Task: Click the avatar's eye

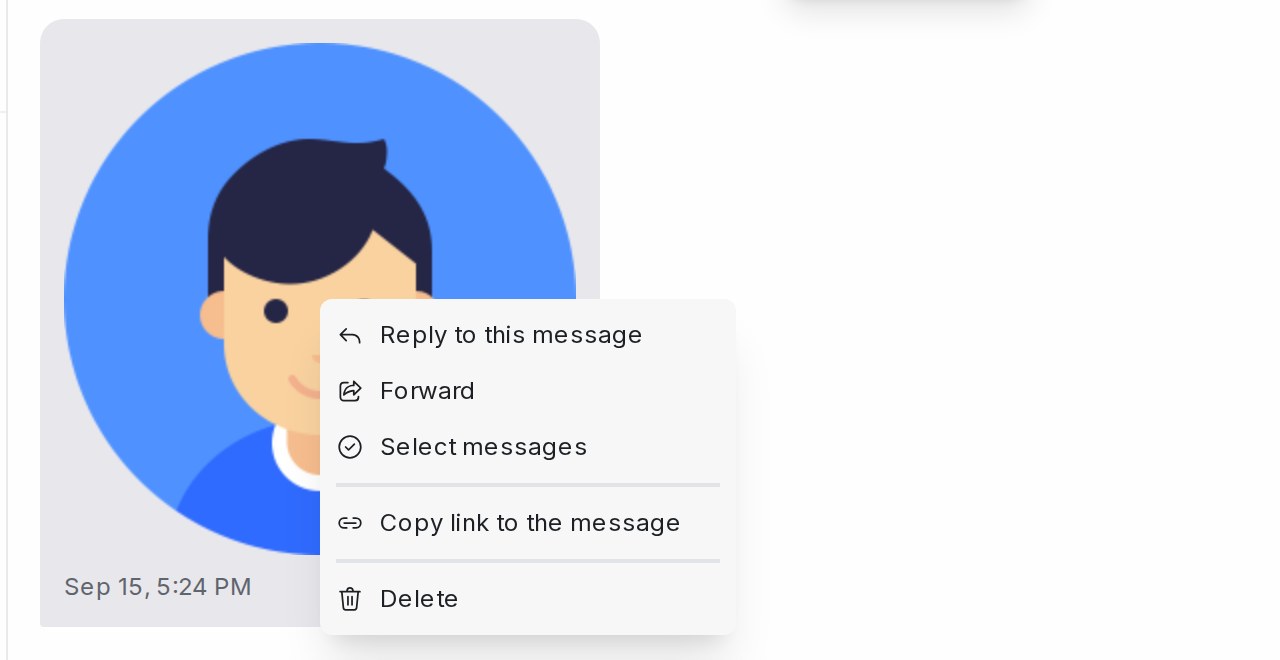Action: (276, 311)
